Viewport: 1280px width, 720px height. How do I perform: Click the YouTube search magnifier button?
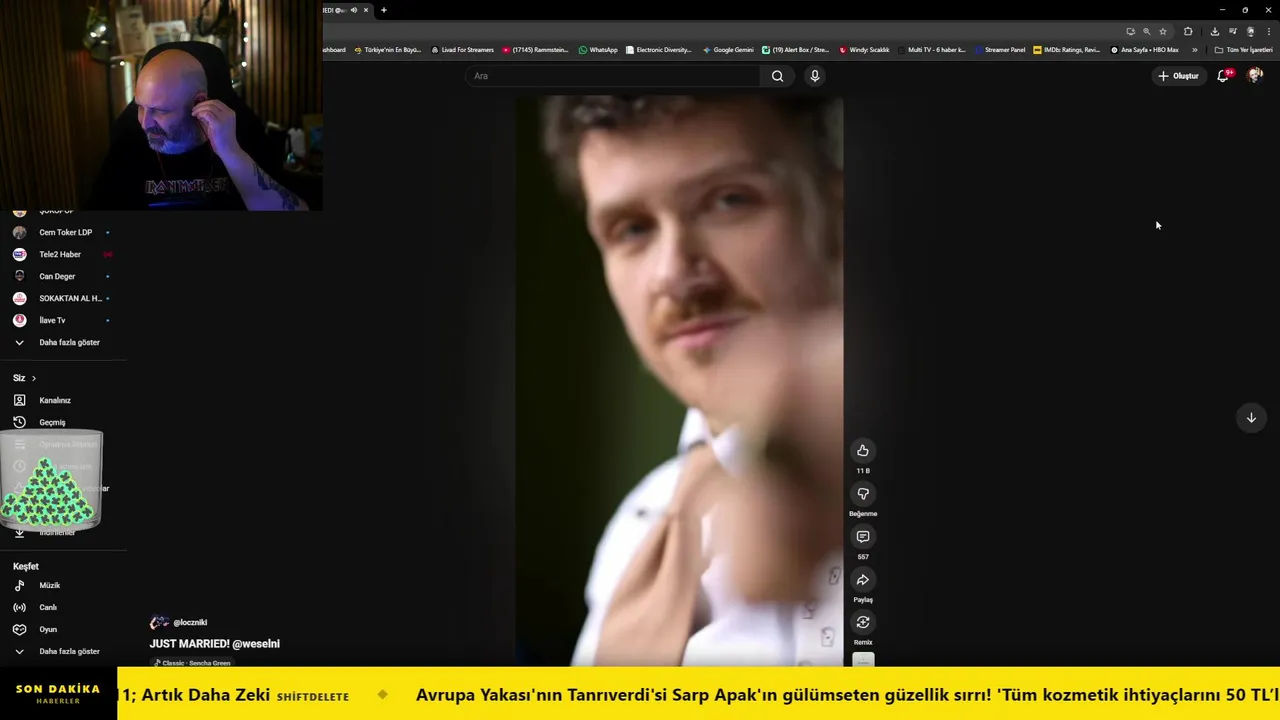(777, 76)
